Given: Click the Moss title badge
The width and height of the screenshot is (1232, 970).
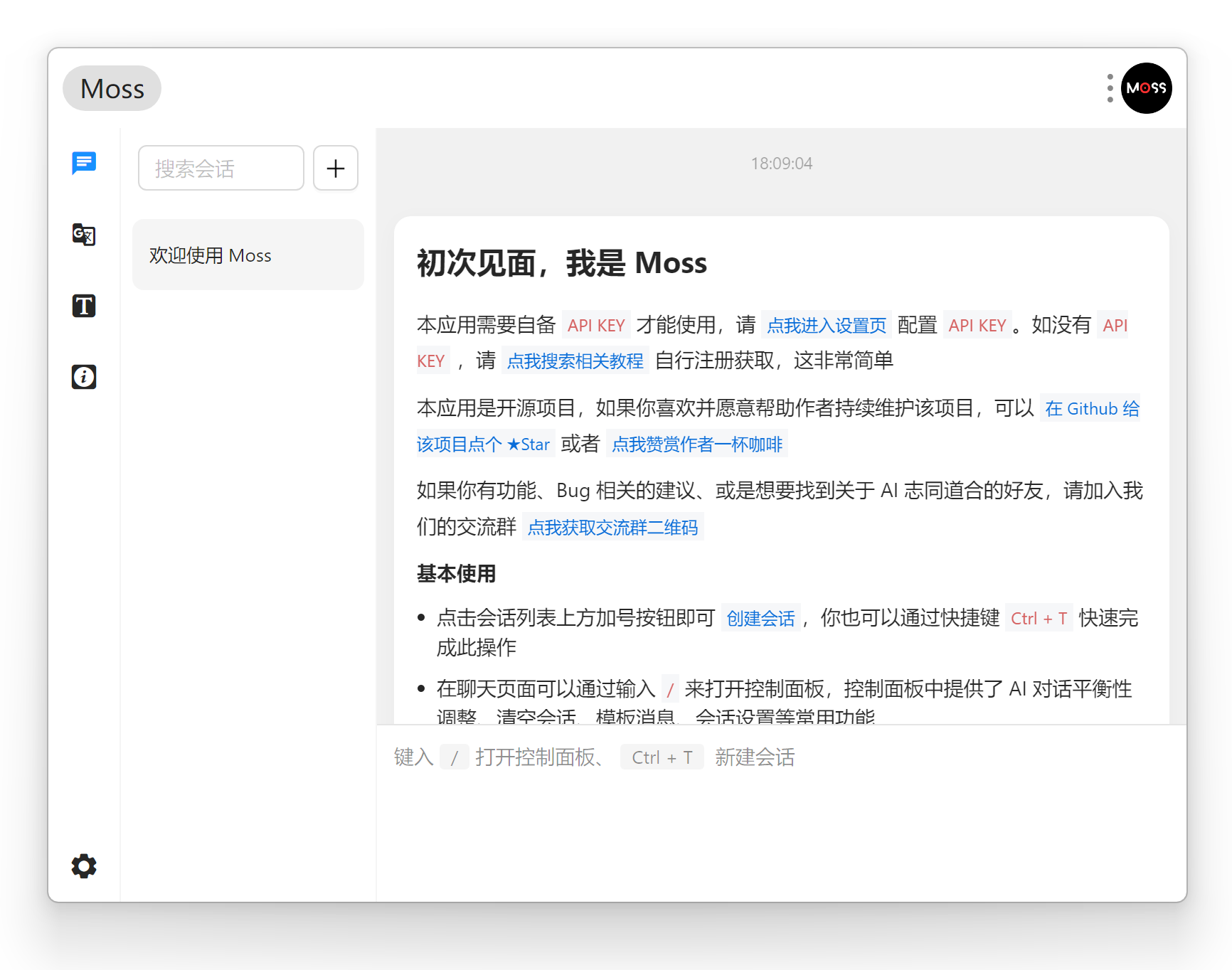Looking at the screenshot, I should pyautogui.click(x=111, y=88).
